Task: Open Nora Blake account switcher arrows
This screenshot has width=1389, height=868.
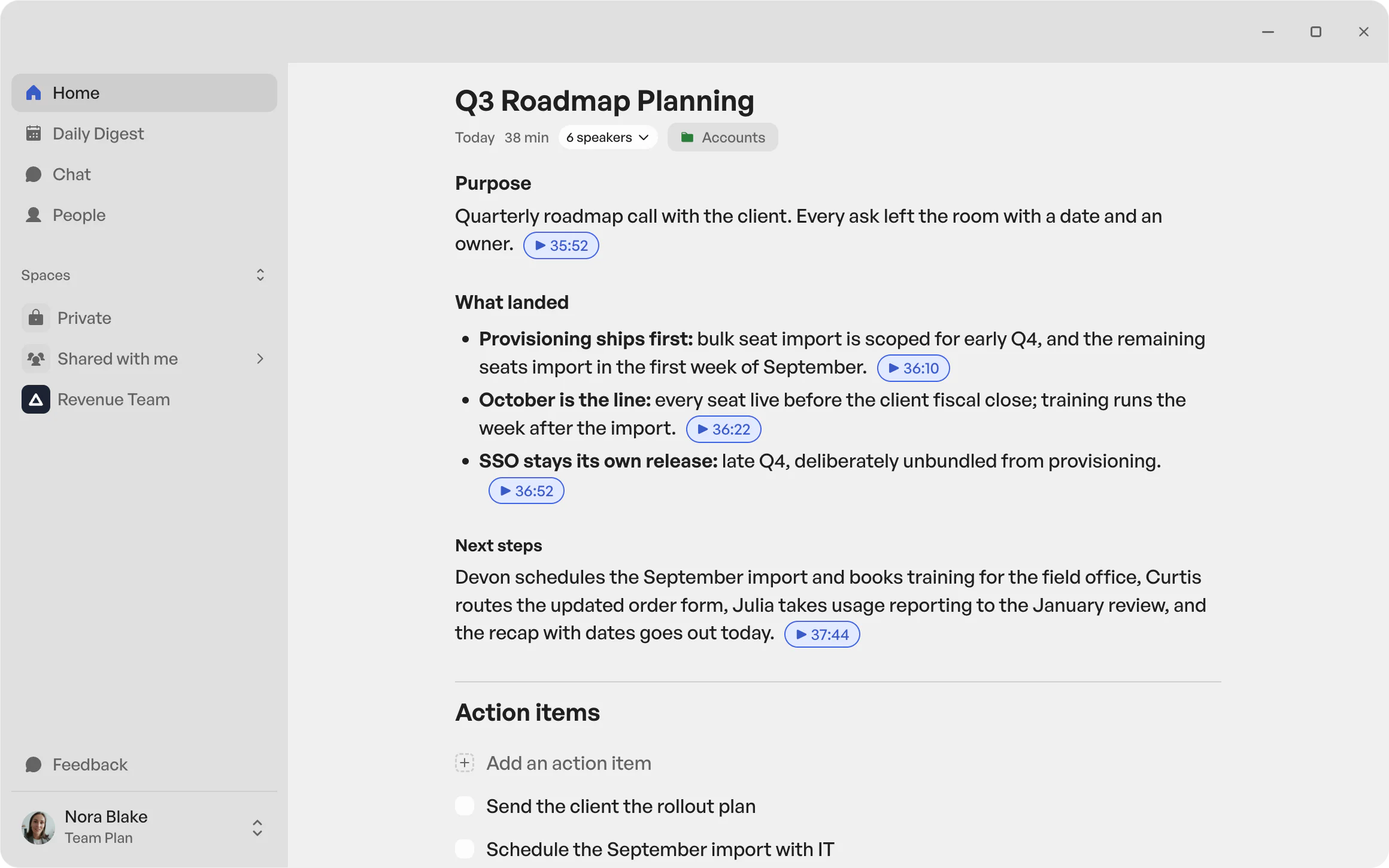Action: tap(257, 828)
